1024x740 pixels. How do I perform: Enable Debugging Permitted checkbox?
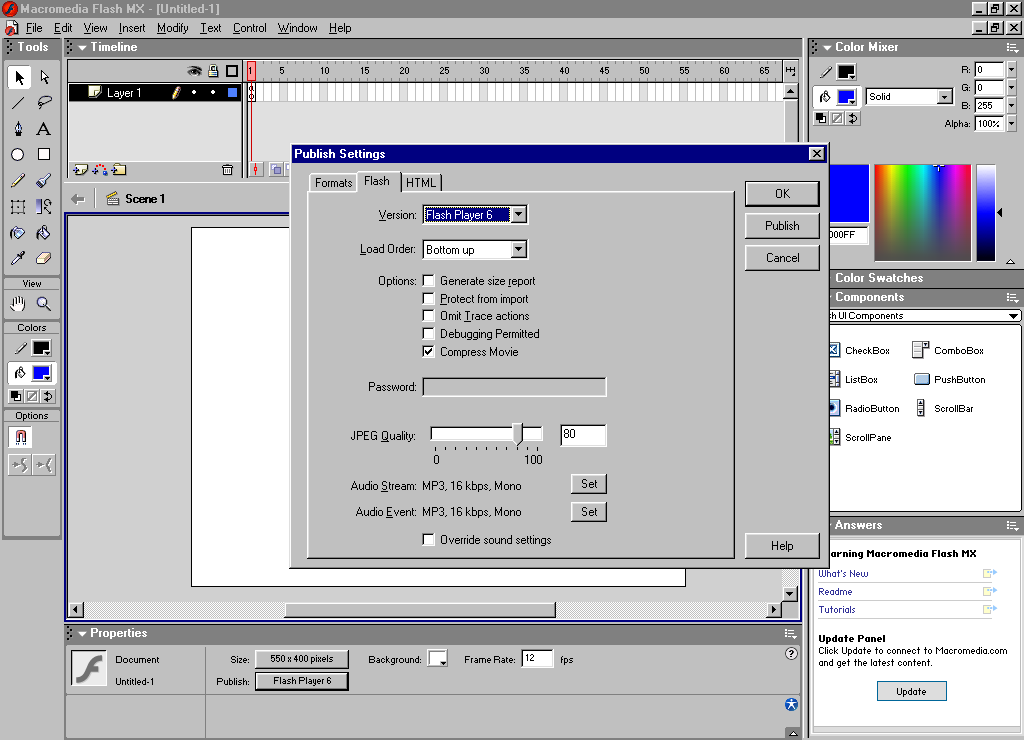coord(428,334)
